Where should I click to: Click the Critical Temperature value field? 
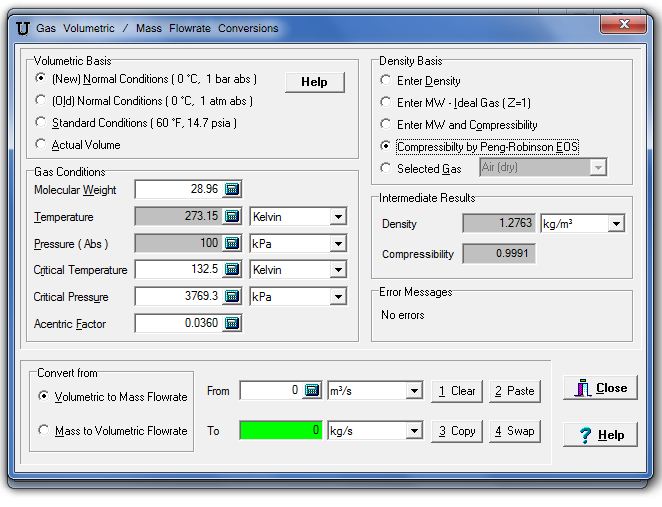[179, 269]
